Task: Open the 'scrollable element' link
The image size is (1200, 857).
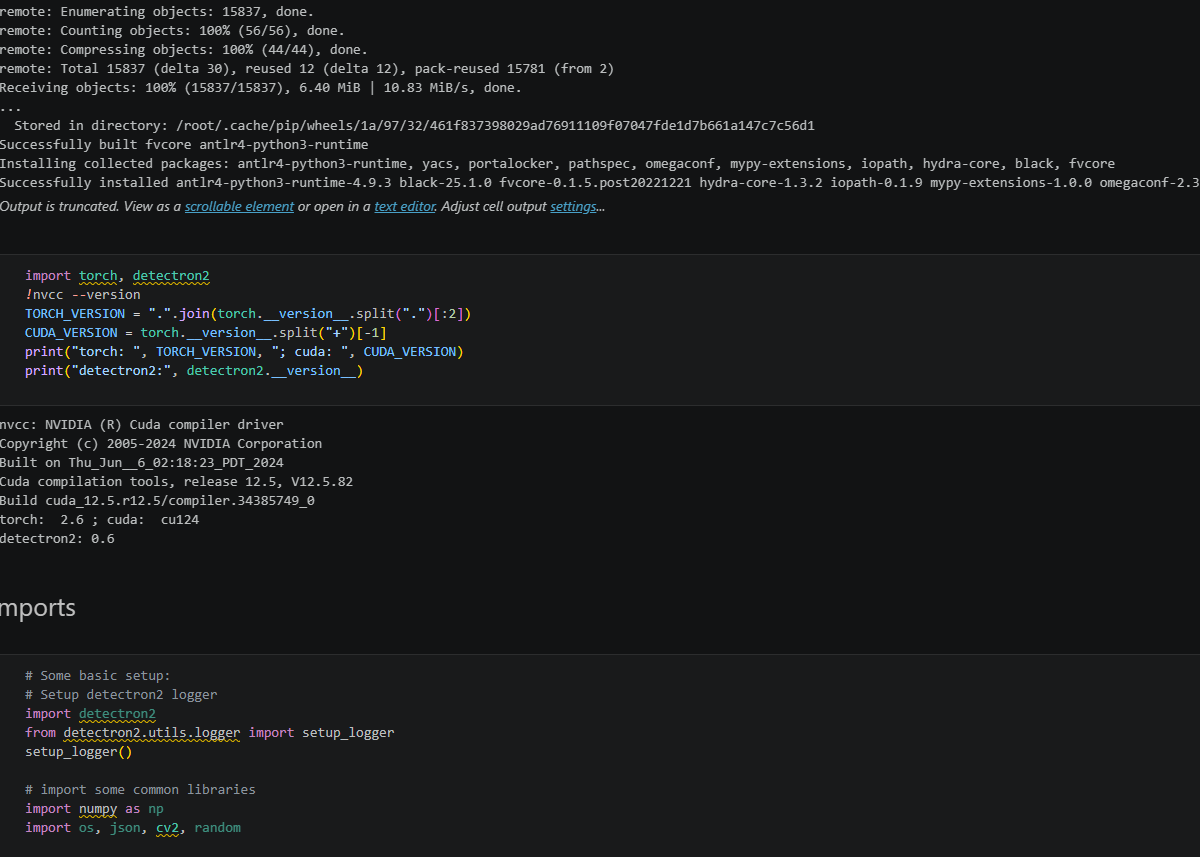Action: 239,206
